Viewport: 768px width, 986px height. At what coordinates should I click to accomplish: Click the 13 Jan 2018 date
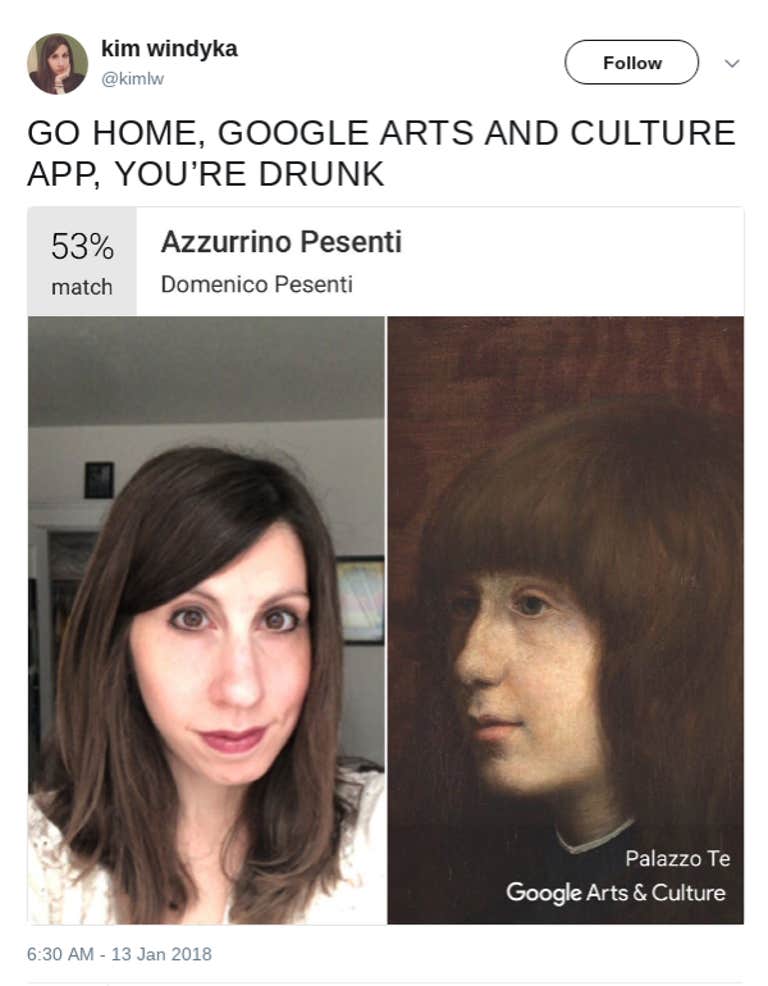coord(162,954)
